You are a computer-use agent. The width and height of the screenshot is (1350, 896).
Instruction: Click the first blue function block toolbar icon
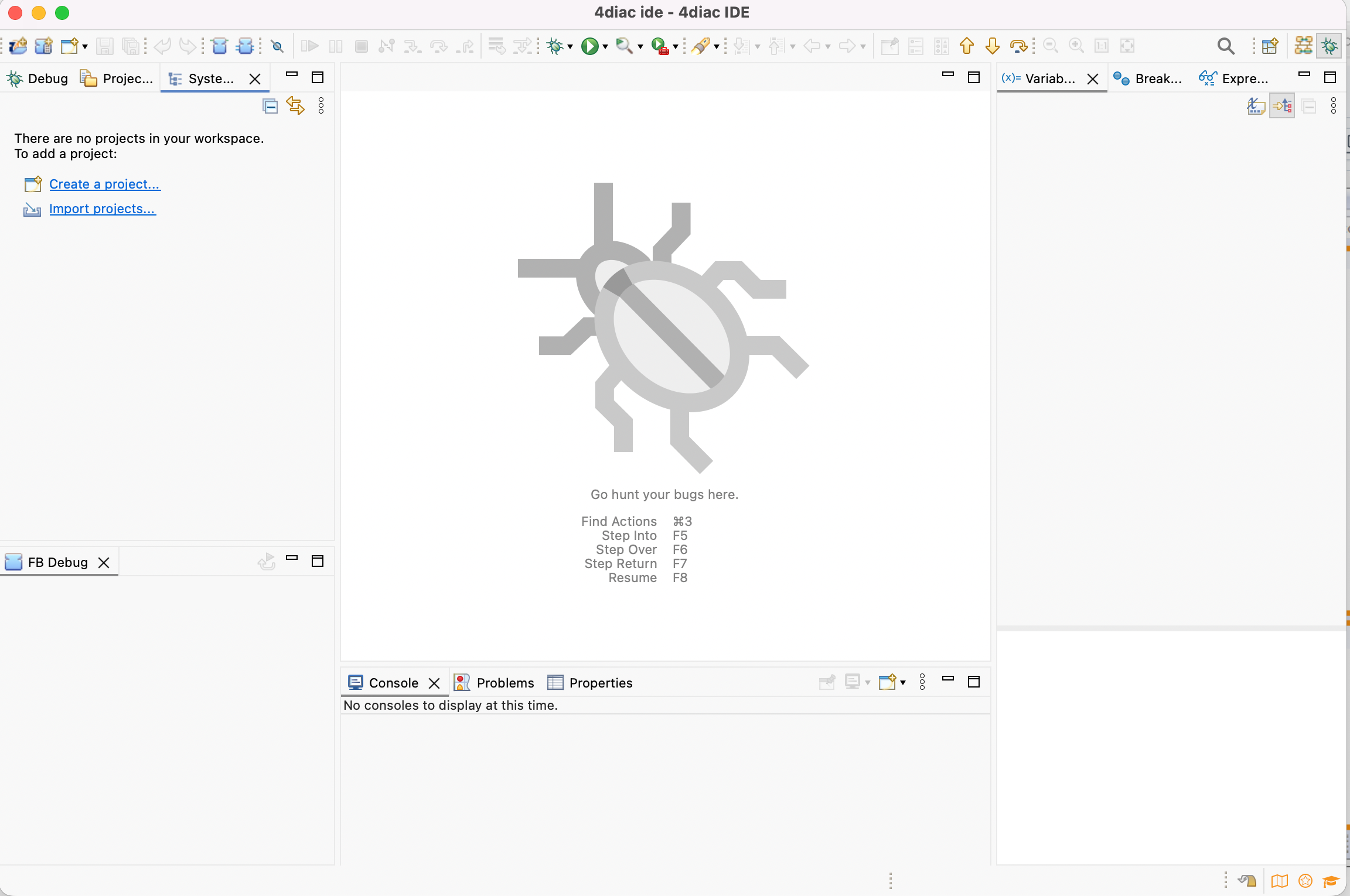tap(220, 46)
